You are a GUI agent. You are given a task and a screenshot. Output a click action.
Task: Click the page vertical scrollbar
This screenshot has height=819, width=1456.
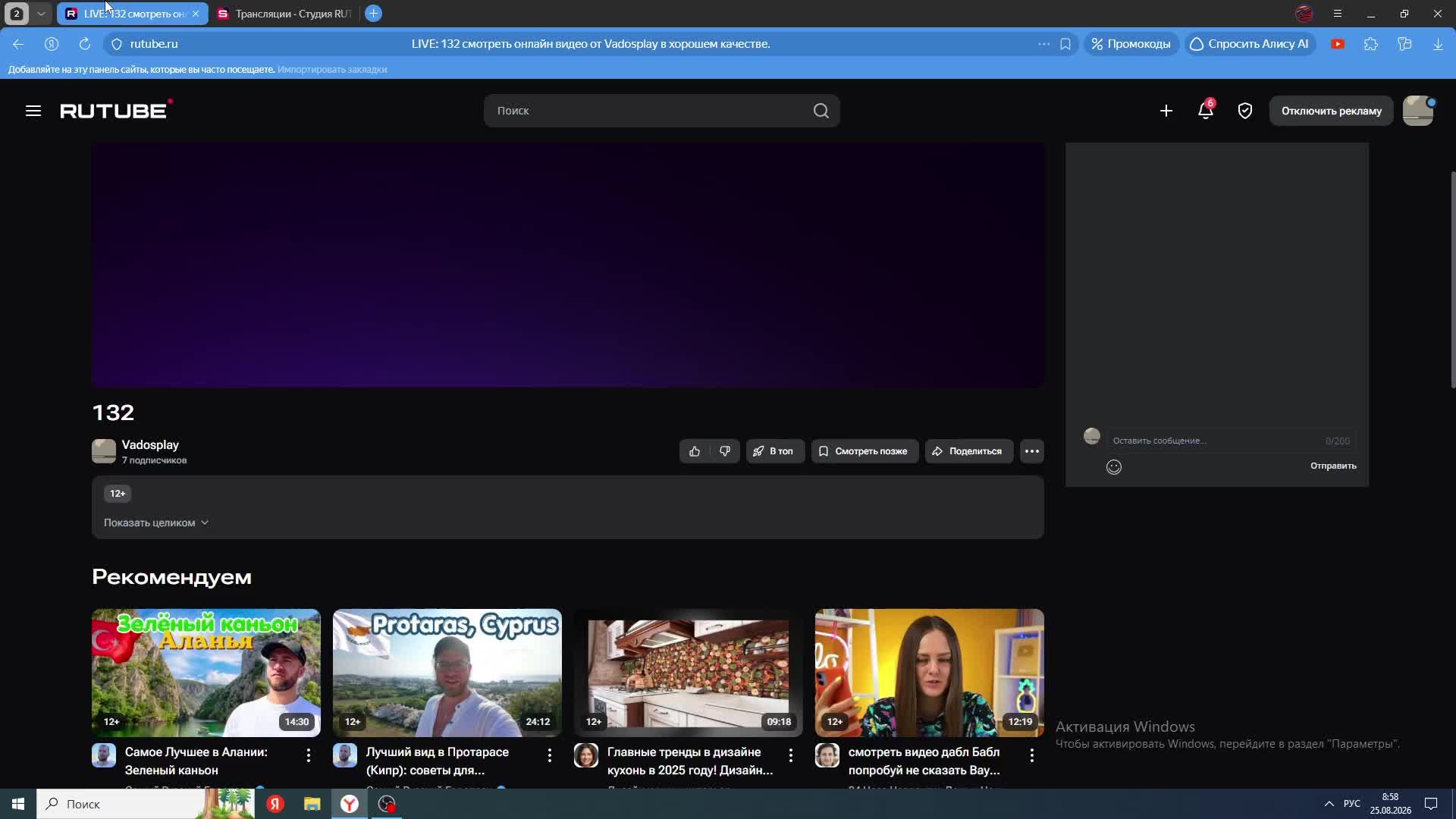[1453, 281]
